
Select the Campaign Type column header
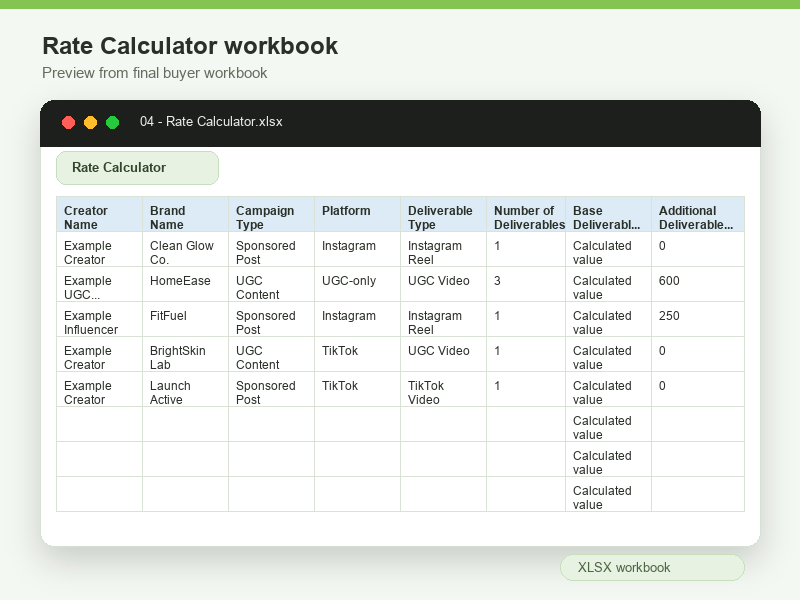[271, 214]
